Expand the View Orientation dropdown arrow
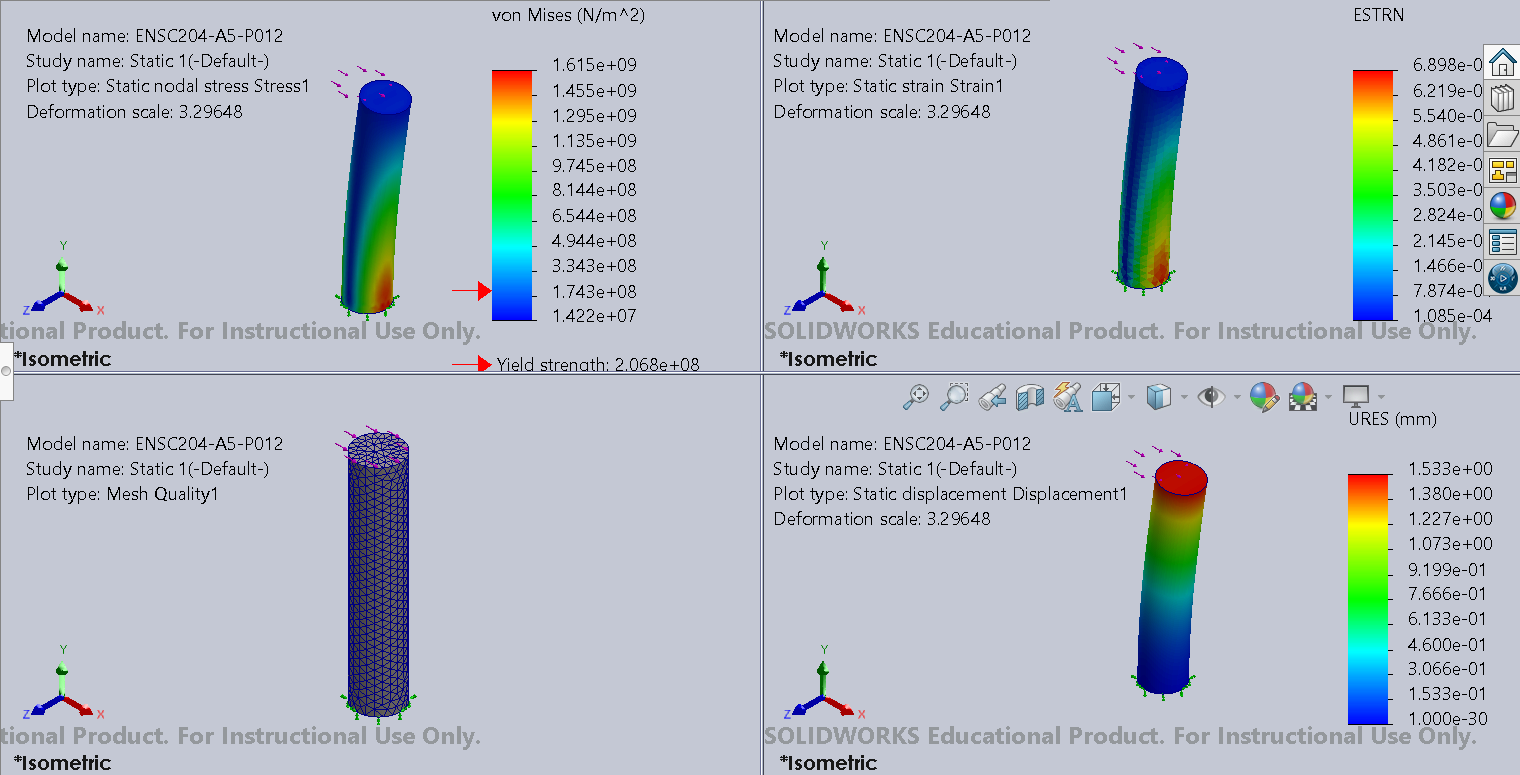Screen dimensions: 1520x775 [1131, 398]
